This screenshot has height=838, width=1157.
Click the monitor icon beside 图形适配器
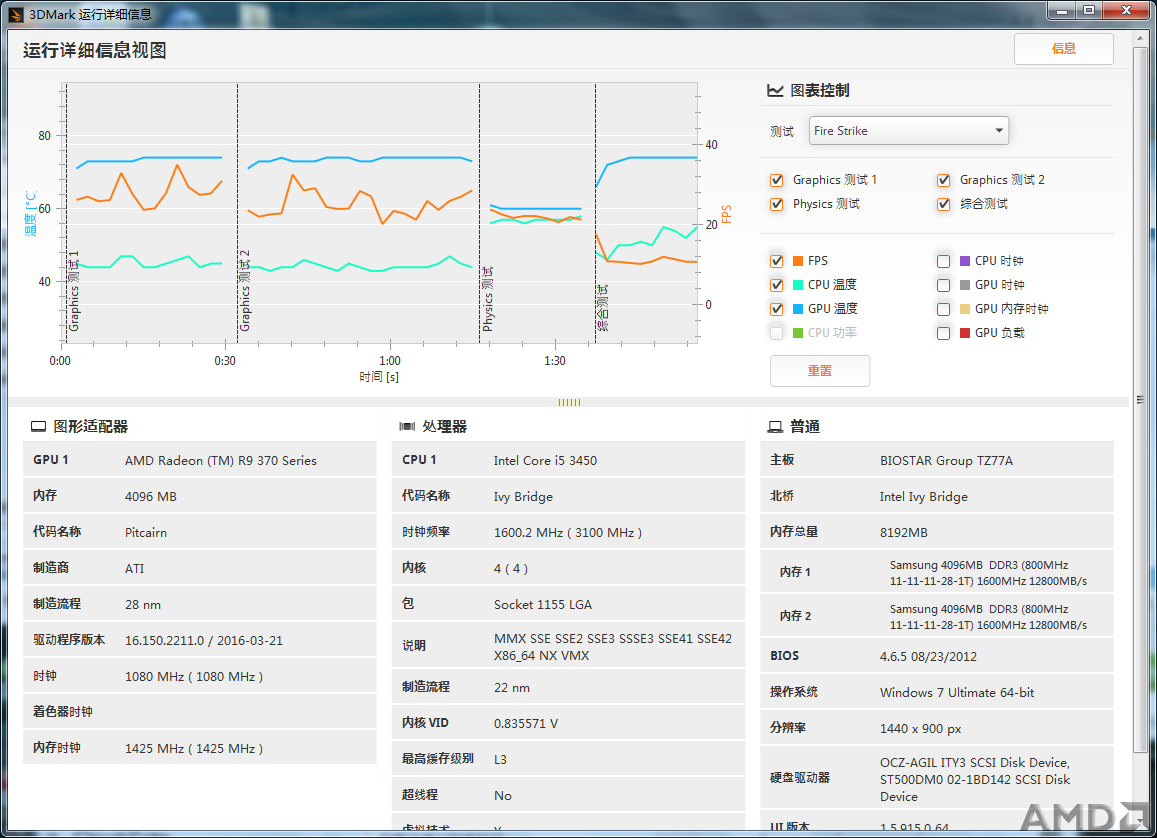(38, 427)
